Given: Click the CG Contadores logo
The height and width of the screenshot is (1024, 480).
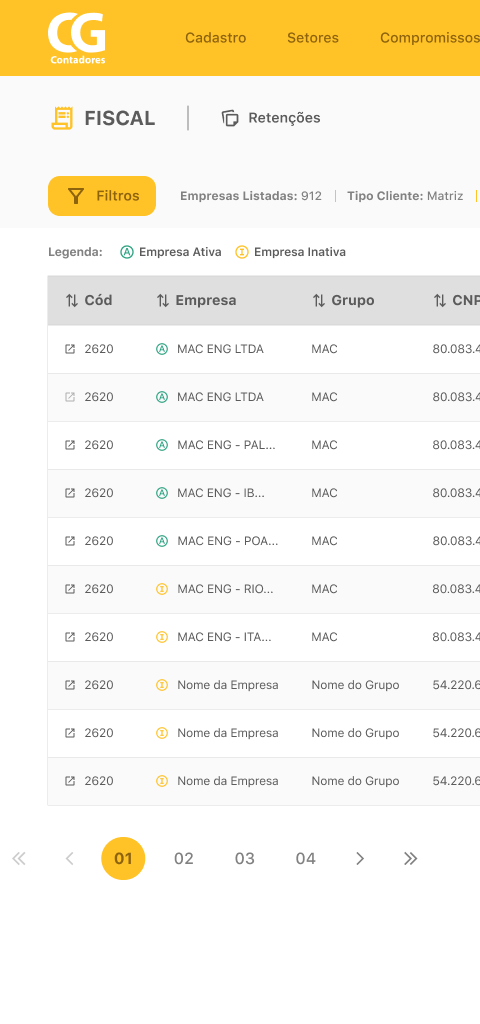Looking at the screenshot, I should (76, 39).
